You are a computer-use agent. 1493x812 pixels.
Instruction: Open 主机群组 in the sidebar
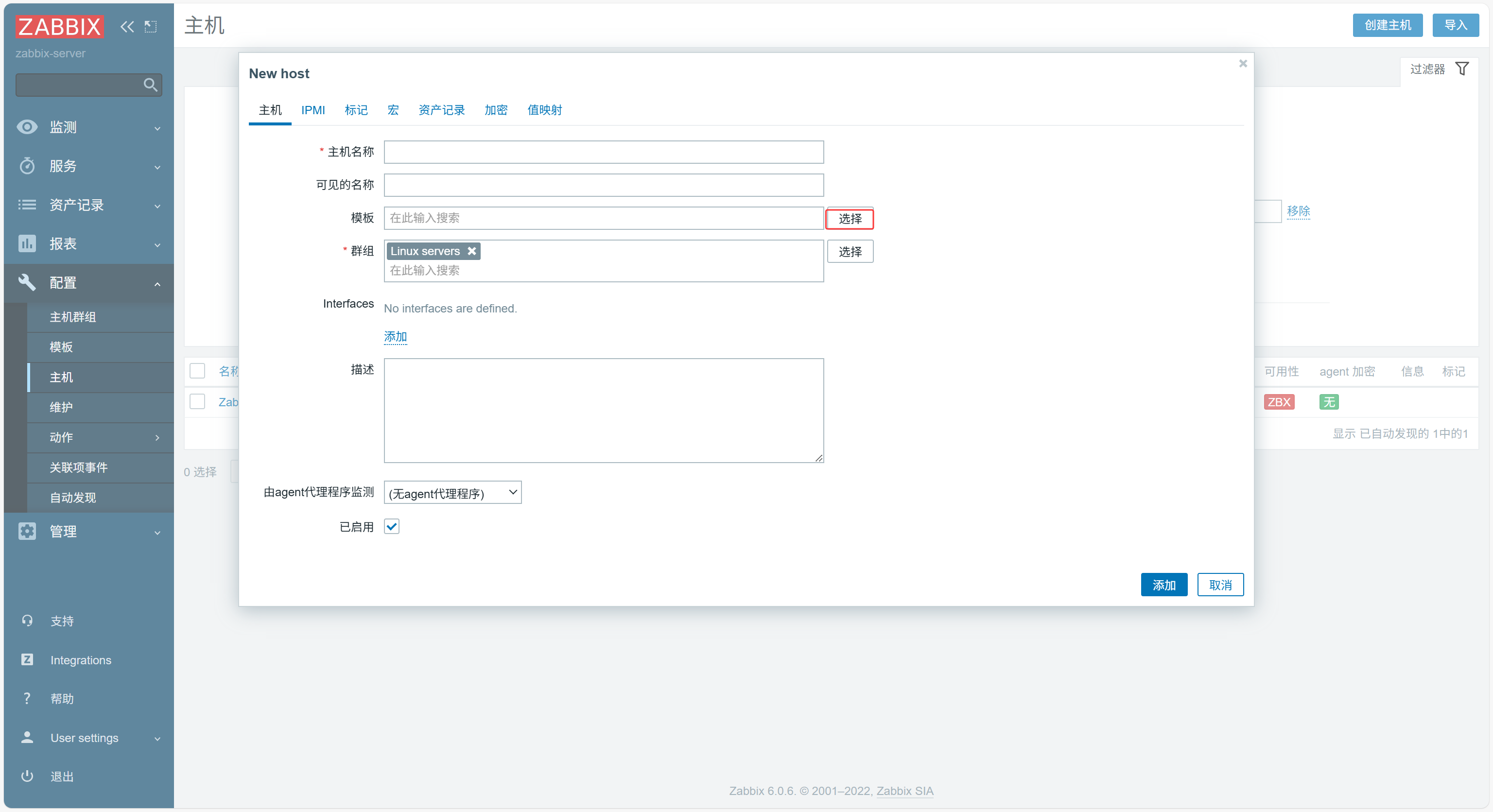click(x=100, y=317)
